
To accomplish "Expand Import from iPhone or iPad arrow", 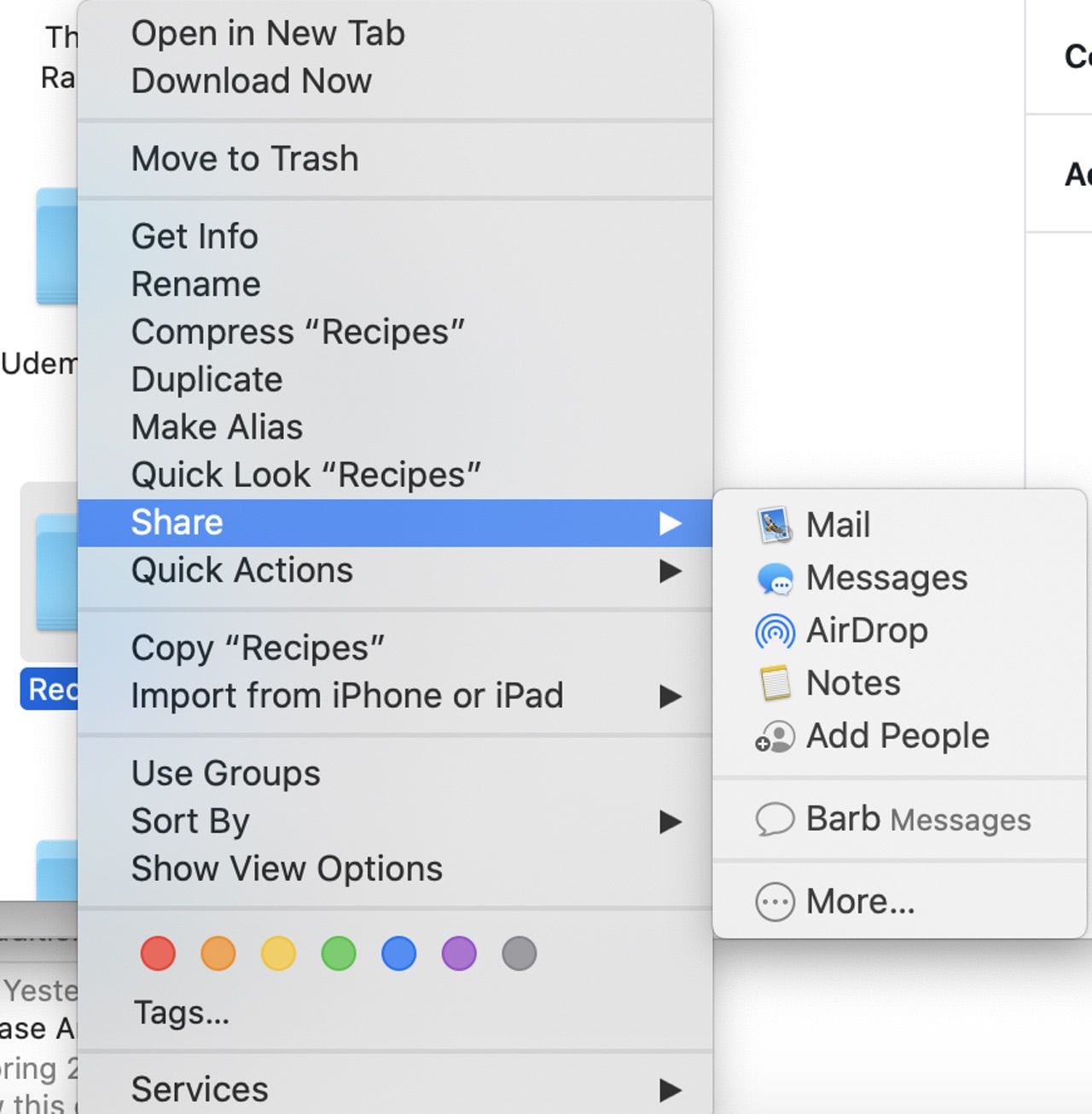I will tap(671, 697).
